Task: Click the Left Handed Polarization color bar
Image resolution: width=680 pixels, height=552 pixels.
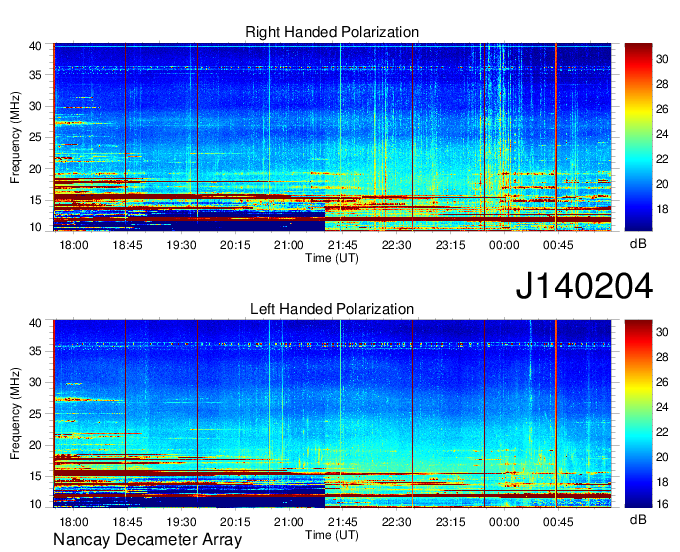Action: [x=638, y=413]
